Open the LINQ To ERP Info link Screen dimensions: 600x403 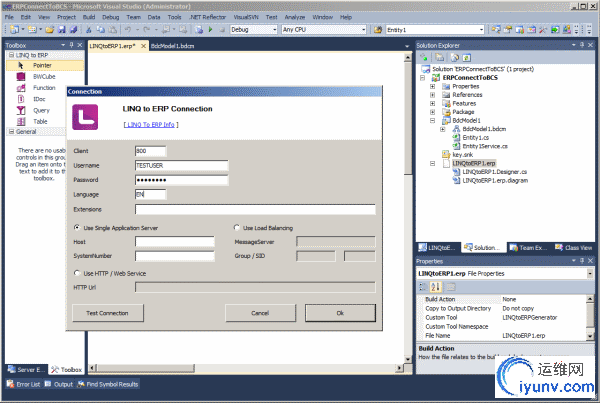coord(151,125)
